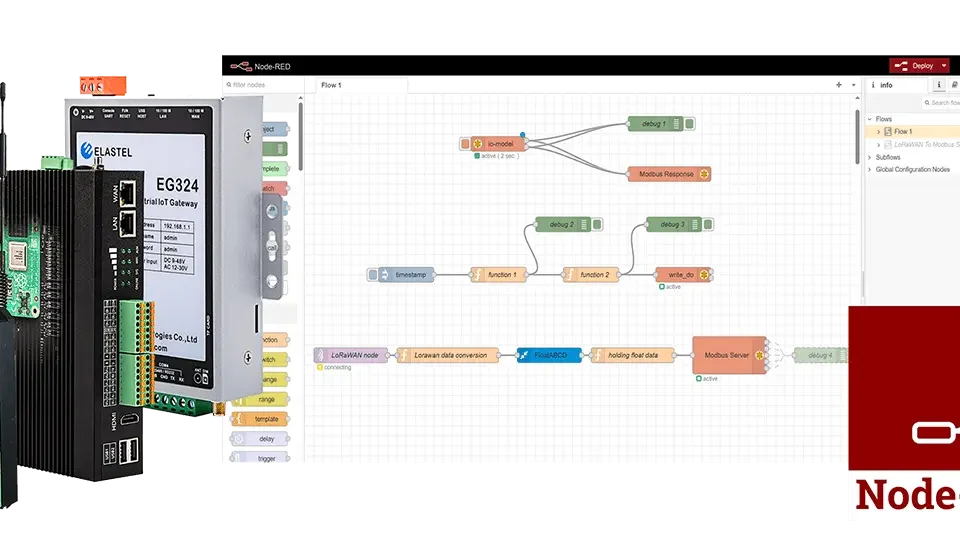This screenshot has width=960, height=547.
Task: Expand the LoRaWAN To Modbus tree entry
Action: [879, 145]
